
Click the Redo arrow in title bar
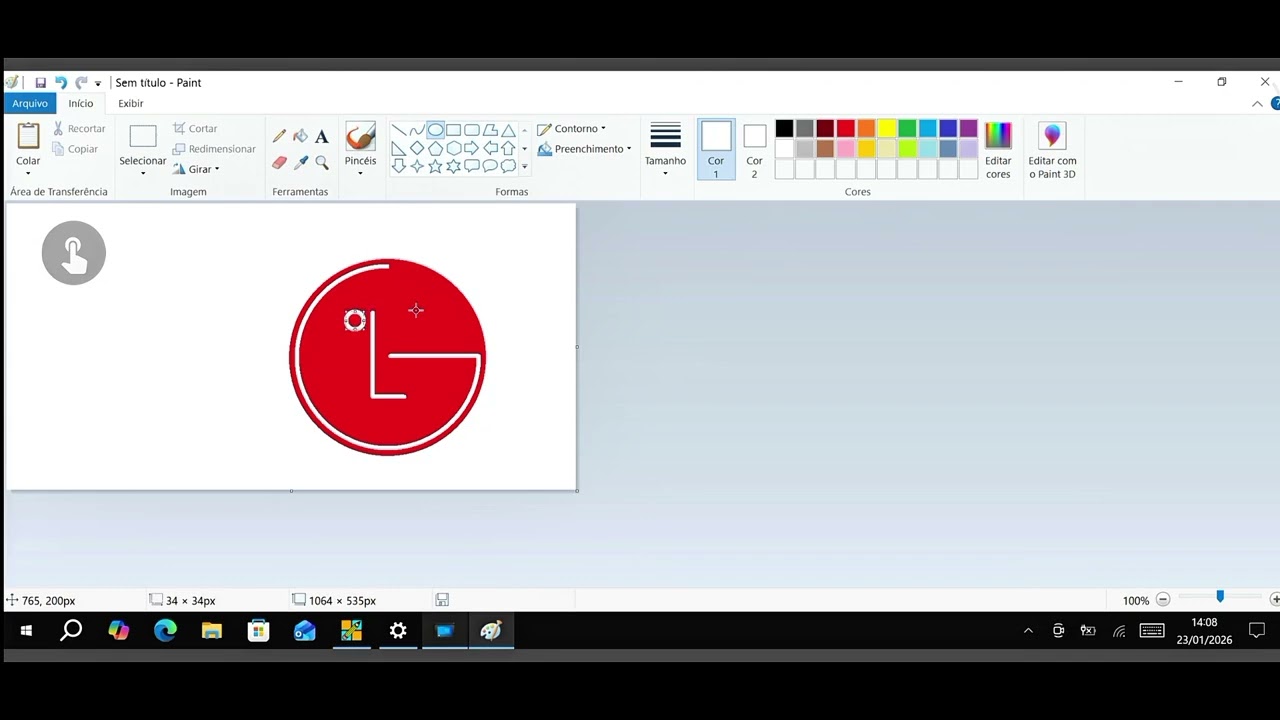tap(81, 83)
